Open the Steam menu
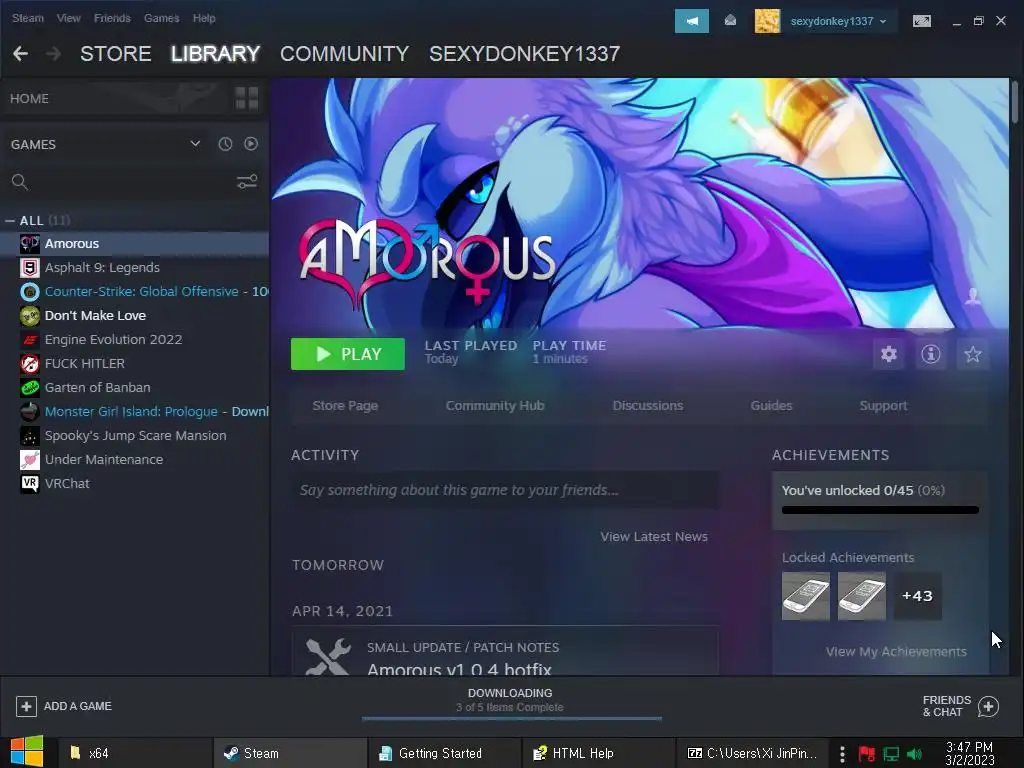Image resolution: width=1024 pixels, height=768 pixels. pos(27,18)
